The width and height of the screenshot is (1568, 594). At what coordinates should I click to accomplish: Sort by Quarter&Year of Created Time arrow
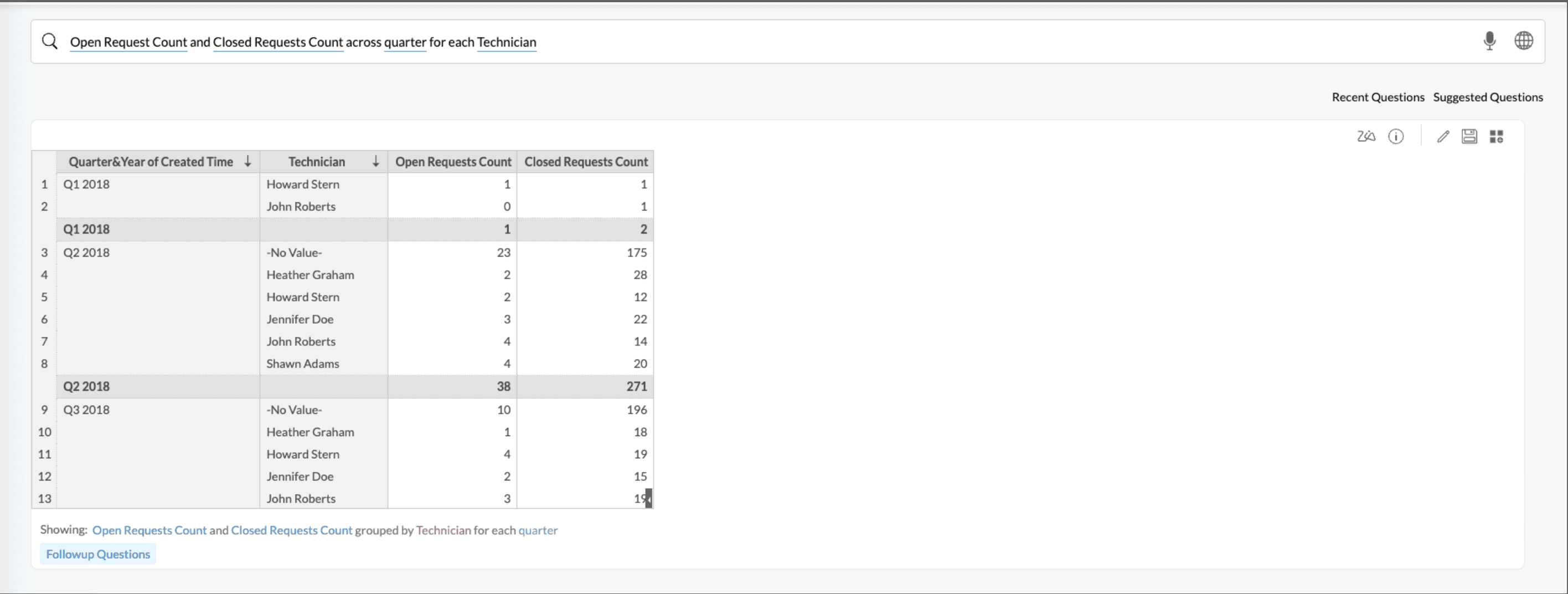point(247,161)
